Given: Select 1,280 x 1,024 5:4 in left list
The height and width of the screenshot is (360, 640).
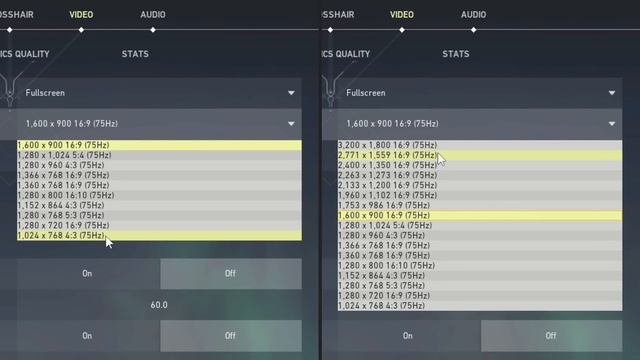Looking at the screenshot, I should (x=159, y=155).
